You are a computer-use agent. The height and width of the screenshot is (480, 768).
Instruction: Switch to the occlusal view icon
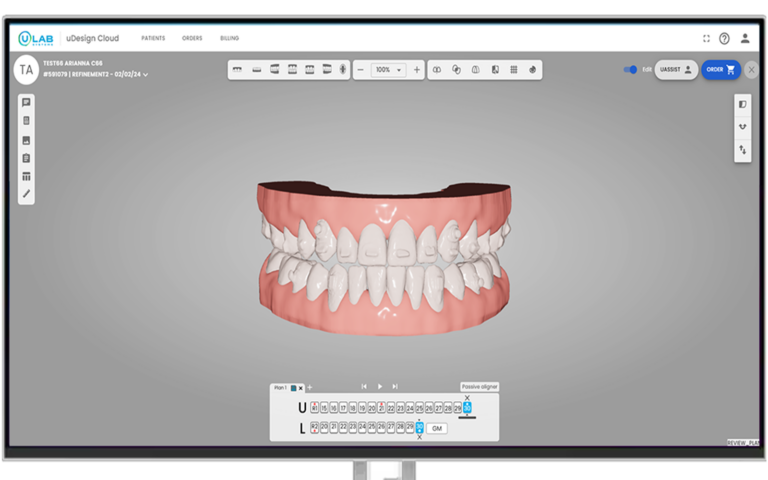click(342, 70)
